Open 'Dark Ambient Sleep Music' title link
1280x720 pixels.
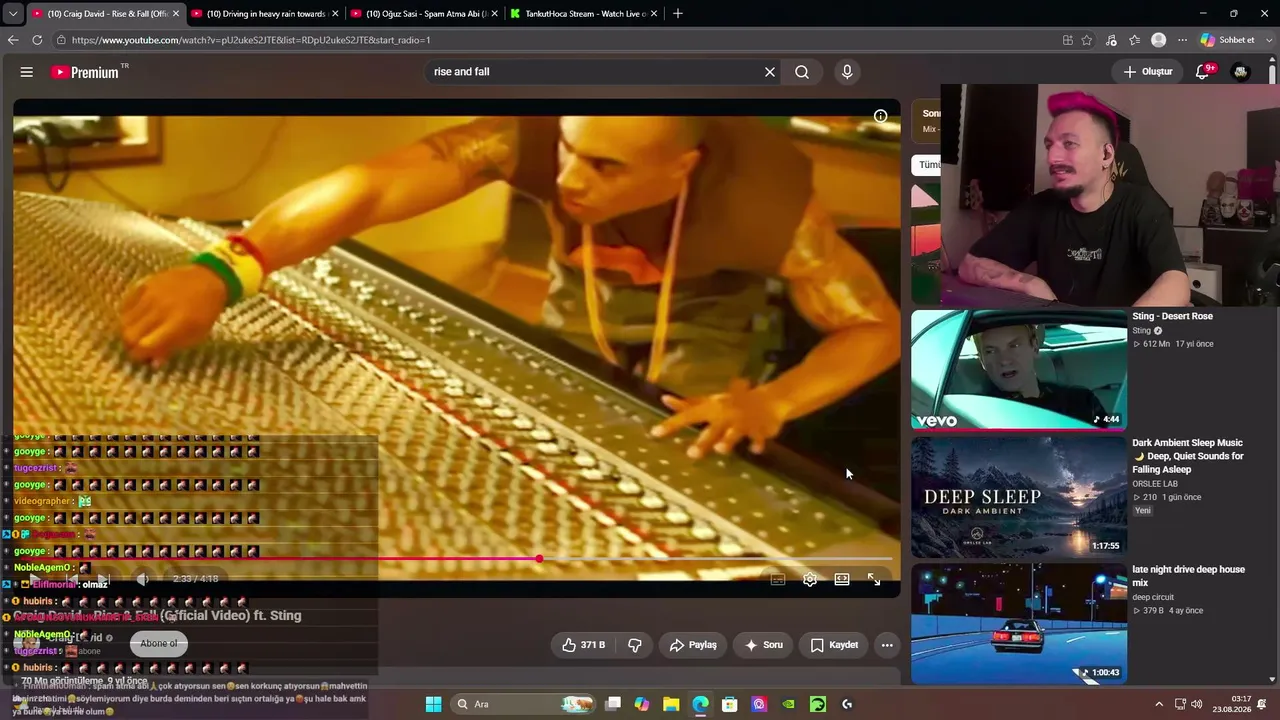coord(1188,456)
